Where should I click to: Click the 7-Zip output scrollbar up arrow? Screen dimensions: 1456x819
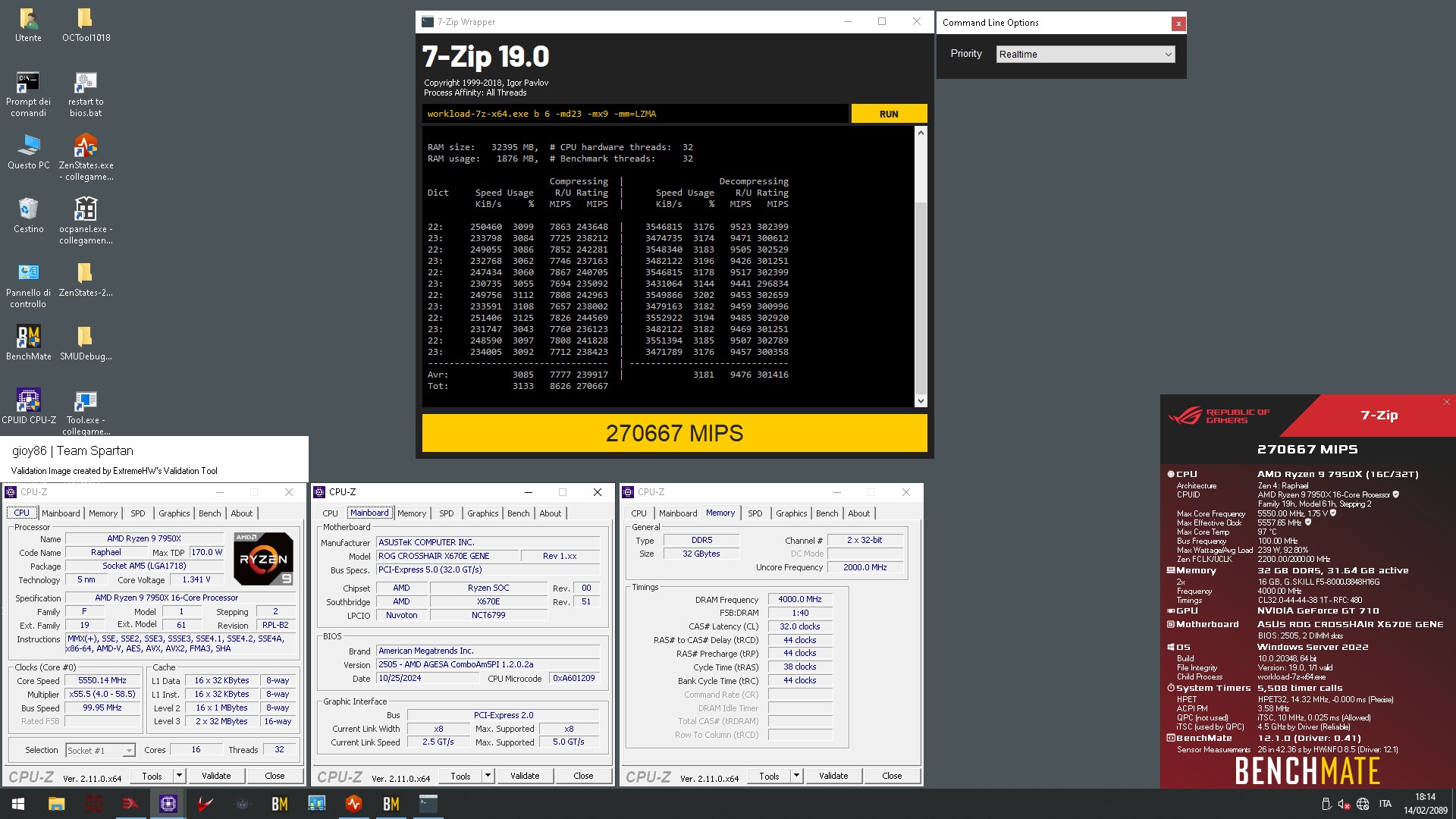[x=921, y=133]
